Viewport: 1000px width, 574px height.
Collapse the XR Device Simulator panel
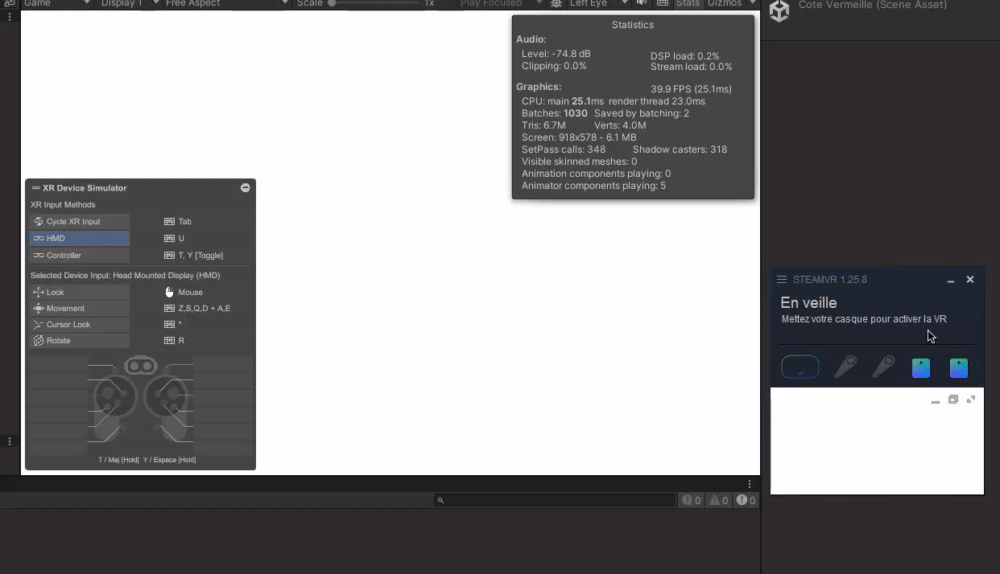[x=245, y=188]
